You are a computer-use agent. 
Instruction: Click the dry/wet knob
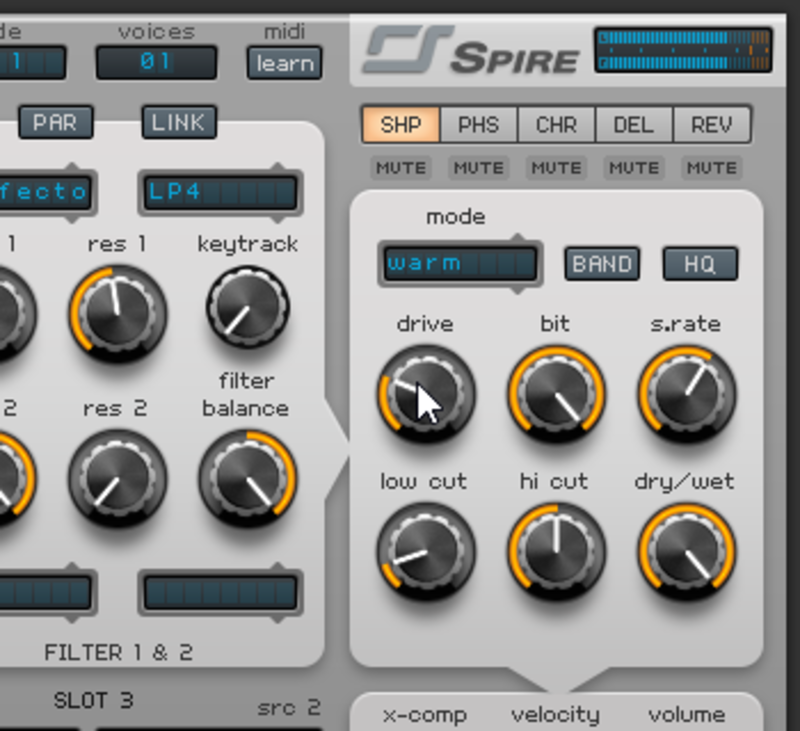pyautogui.click(x=687, y=551)
